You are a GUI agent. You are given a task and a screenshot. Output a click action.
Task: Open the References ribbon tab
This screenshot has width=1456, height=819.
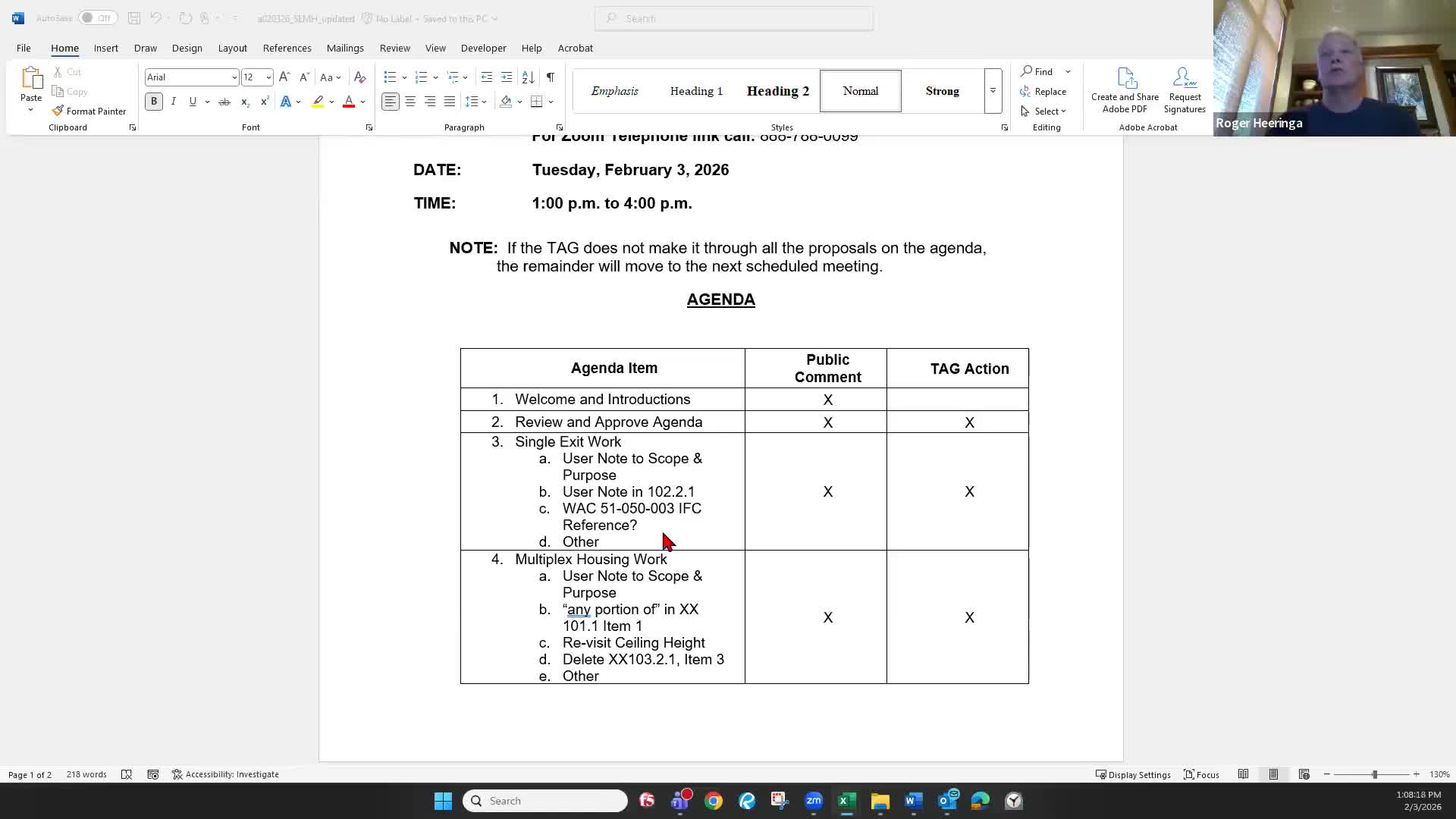[287, 48]
